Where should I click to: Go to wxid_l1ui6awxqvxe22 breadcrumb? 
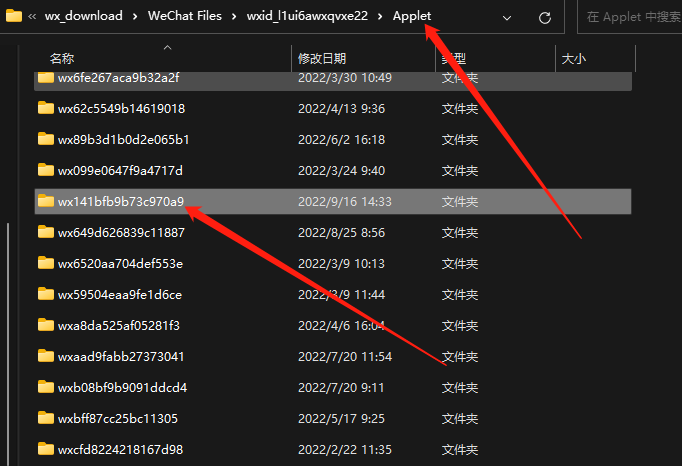307,16
